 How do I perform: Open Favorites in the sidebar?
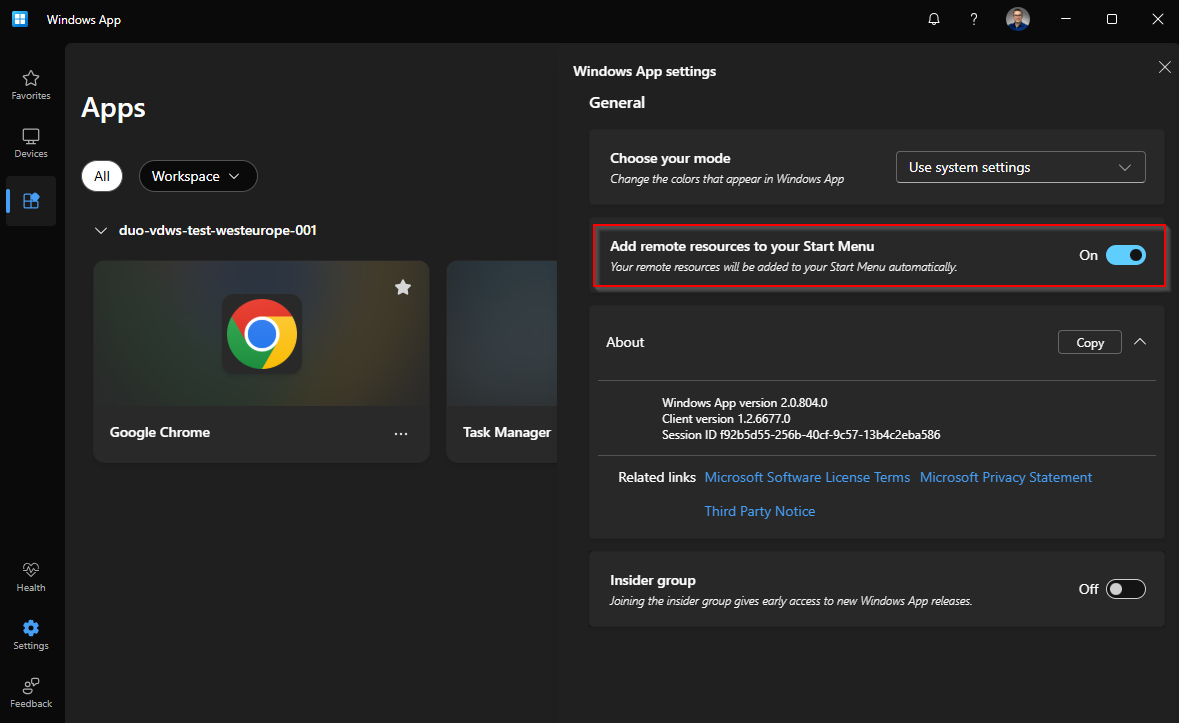tap(31, 84)
